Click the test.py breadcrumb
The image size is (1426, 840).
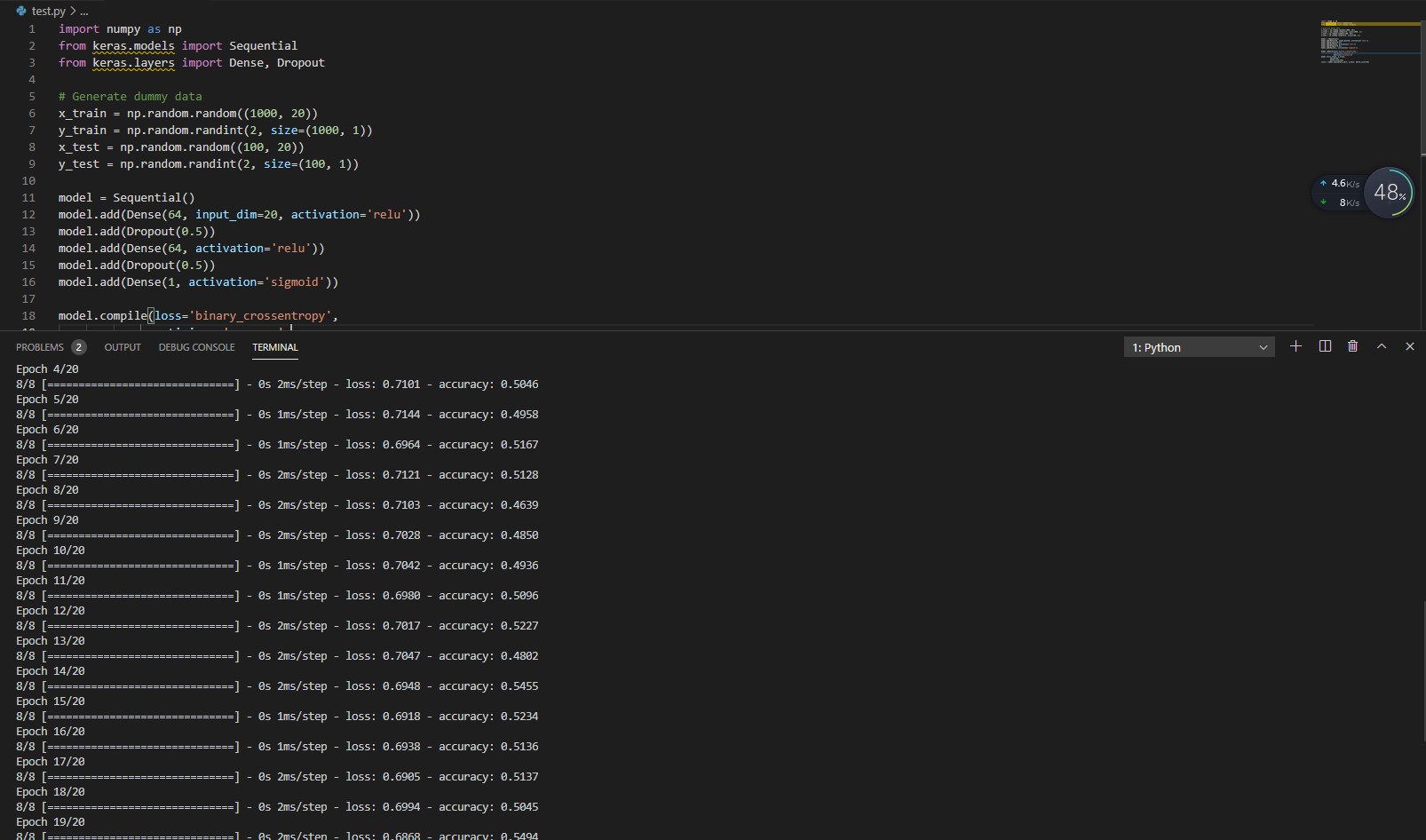click(49, 12)
